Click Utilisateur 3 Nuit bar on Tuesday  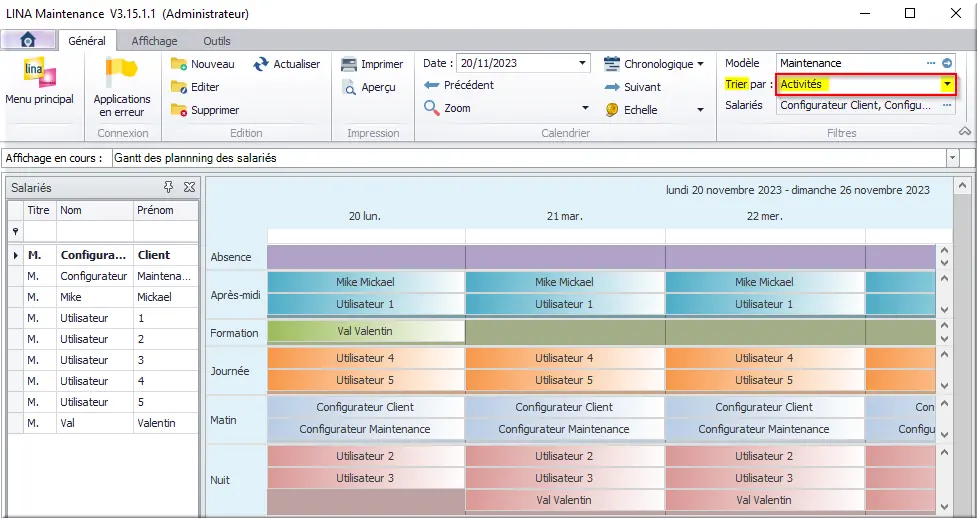point(565,478)
